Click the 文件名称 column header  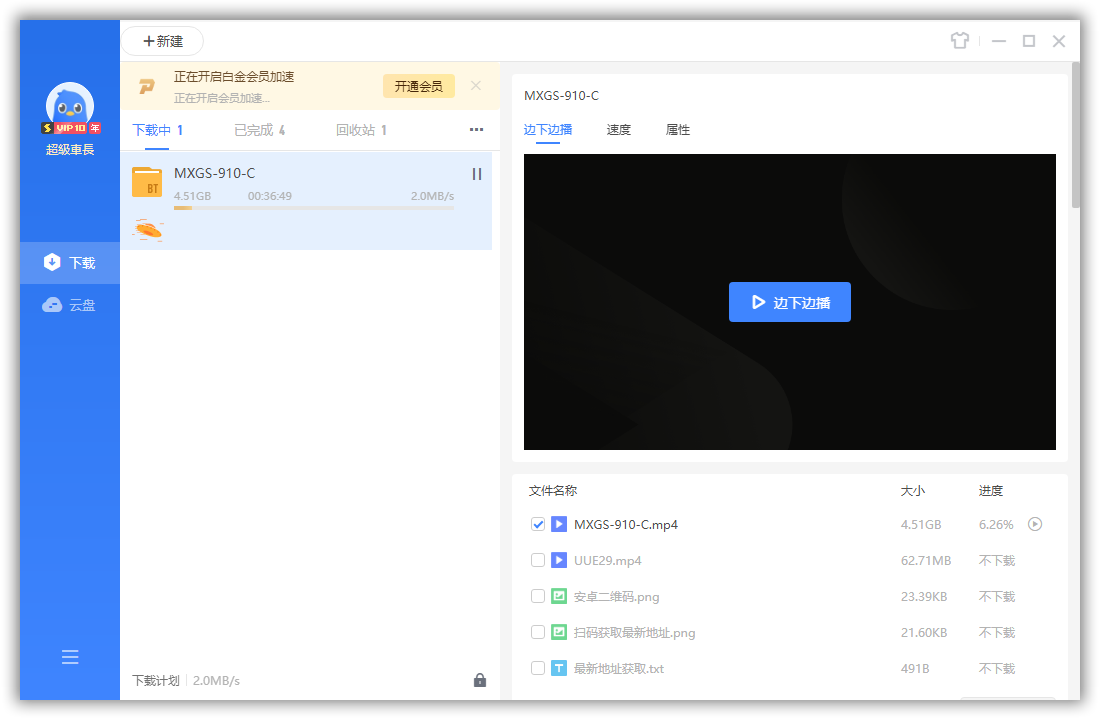[x=553, y=491]
